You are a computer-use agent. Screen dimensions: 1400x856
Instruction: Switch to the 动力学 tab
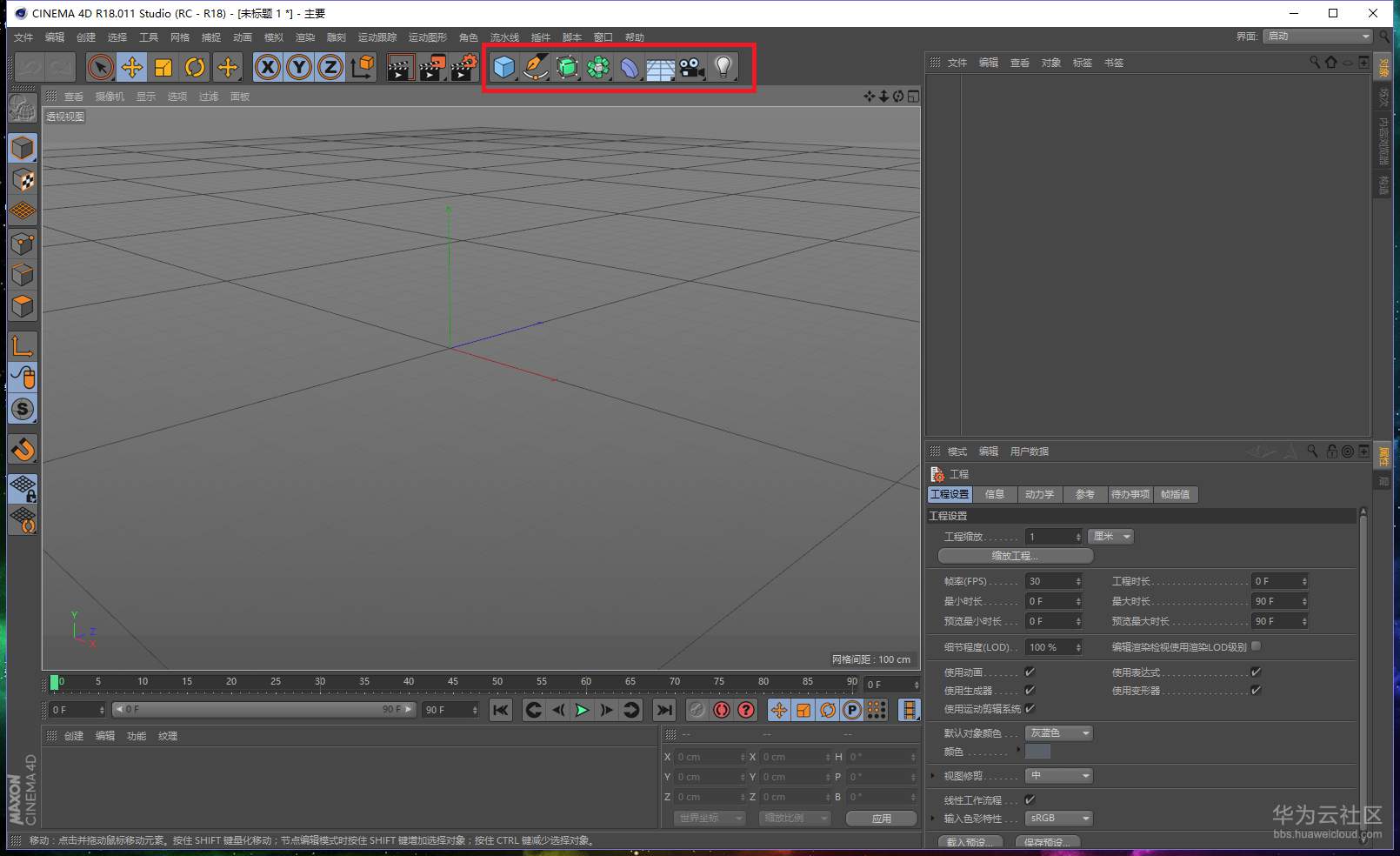point(1039,494)
